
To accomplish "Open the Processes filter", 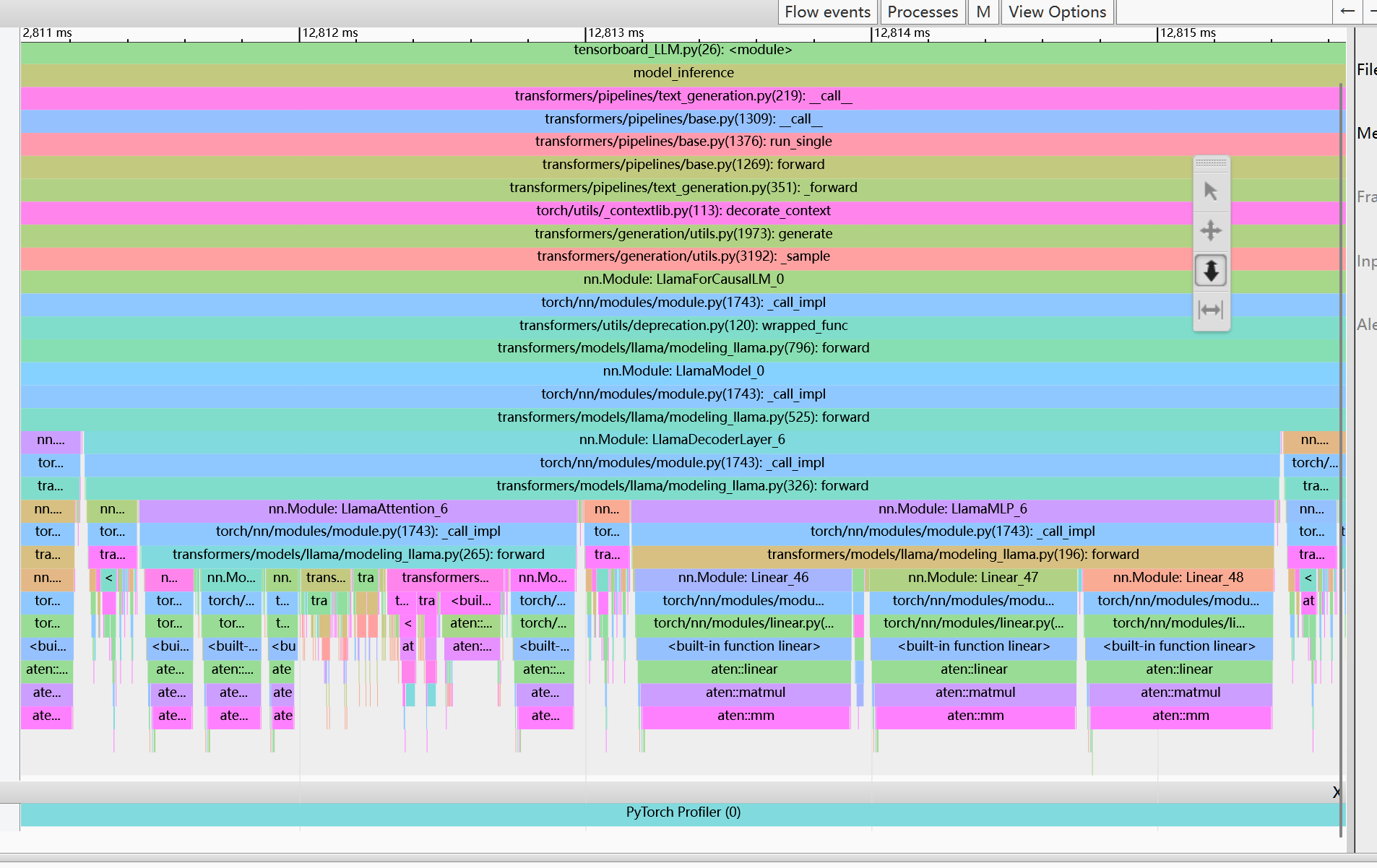I will tap(923, 12).
